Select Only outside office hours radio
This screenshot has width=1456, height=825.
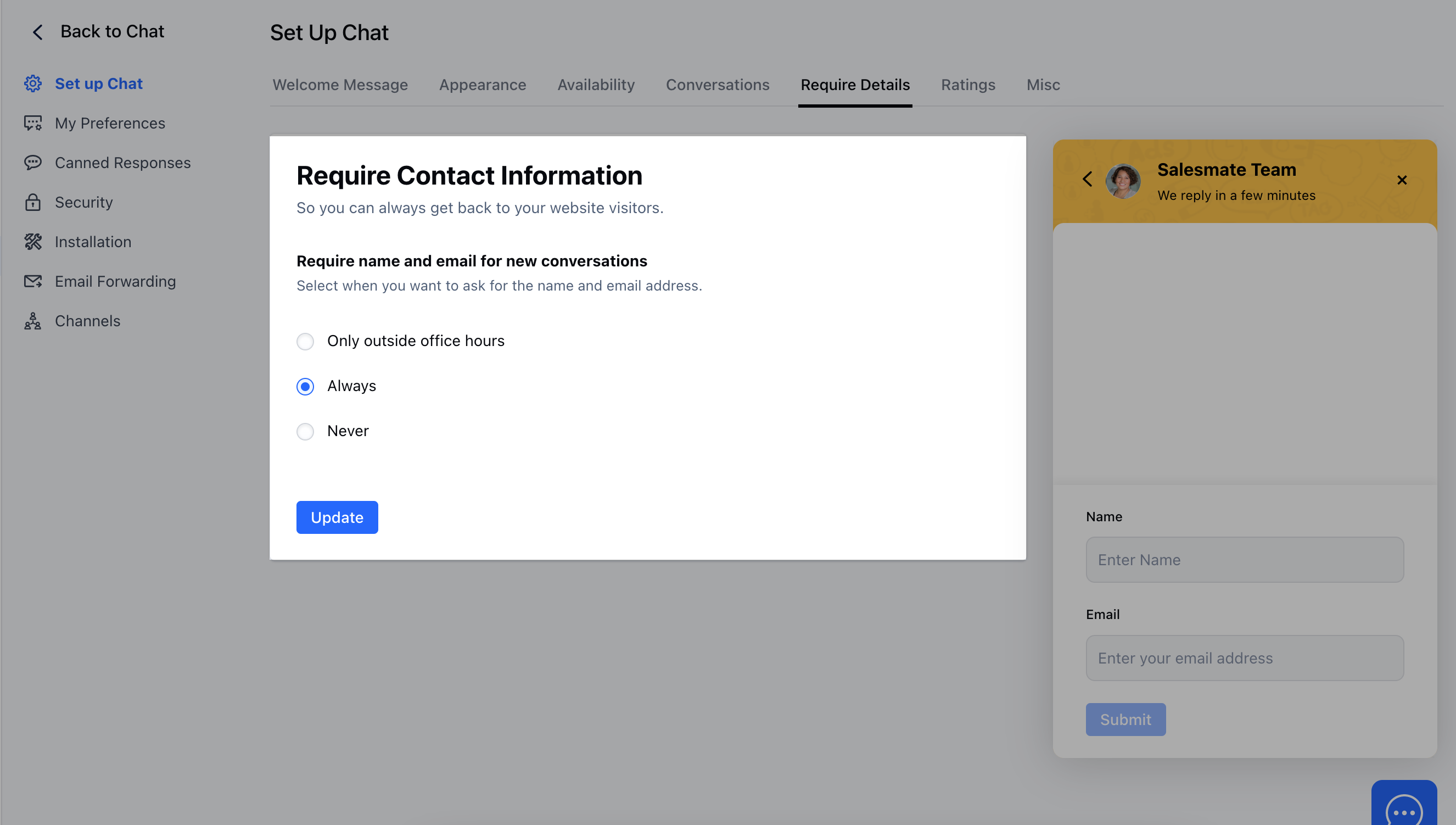[305, 342]
